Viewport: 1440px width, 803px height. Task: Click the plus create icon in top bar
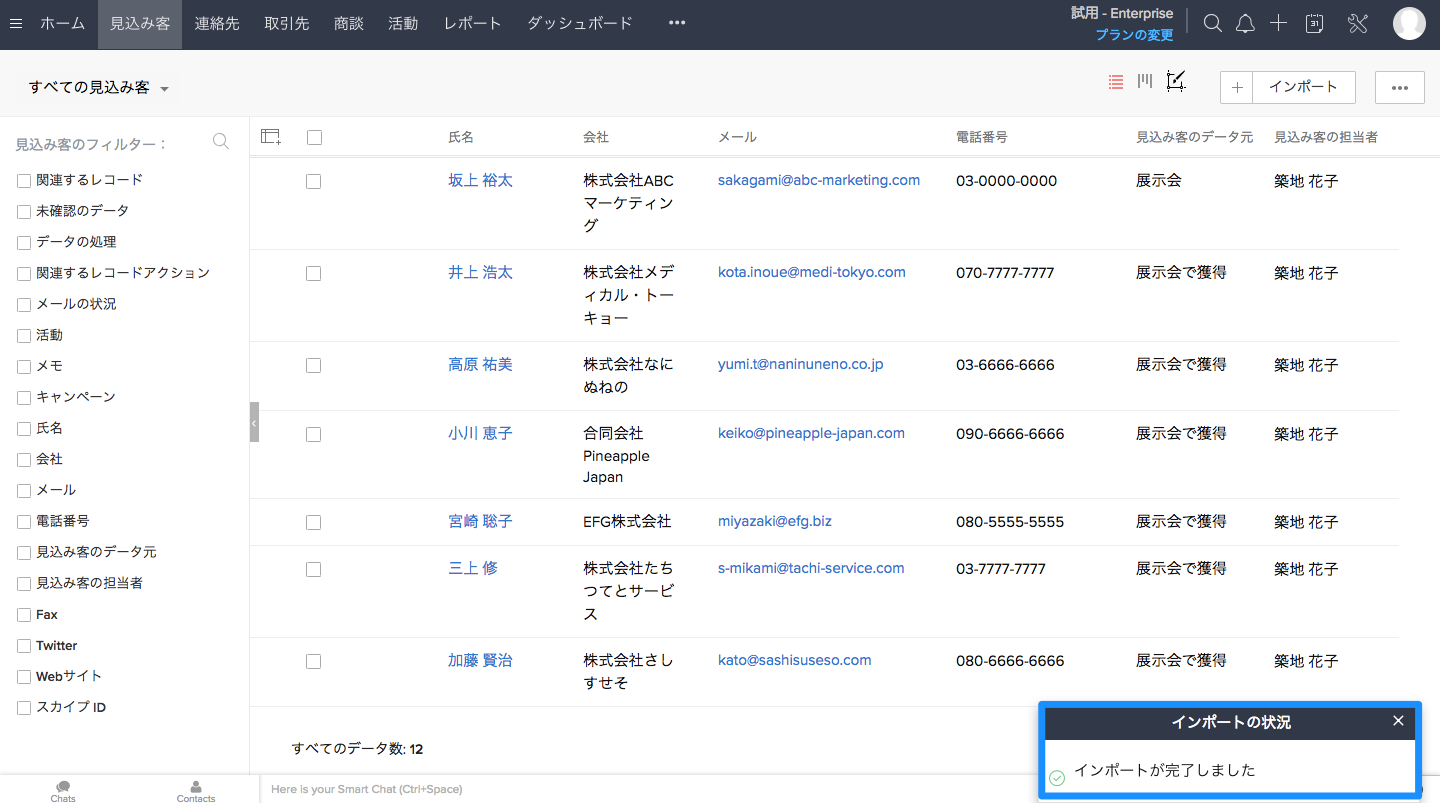coord(1278,24)
